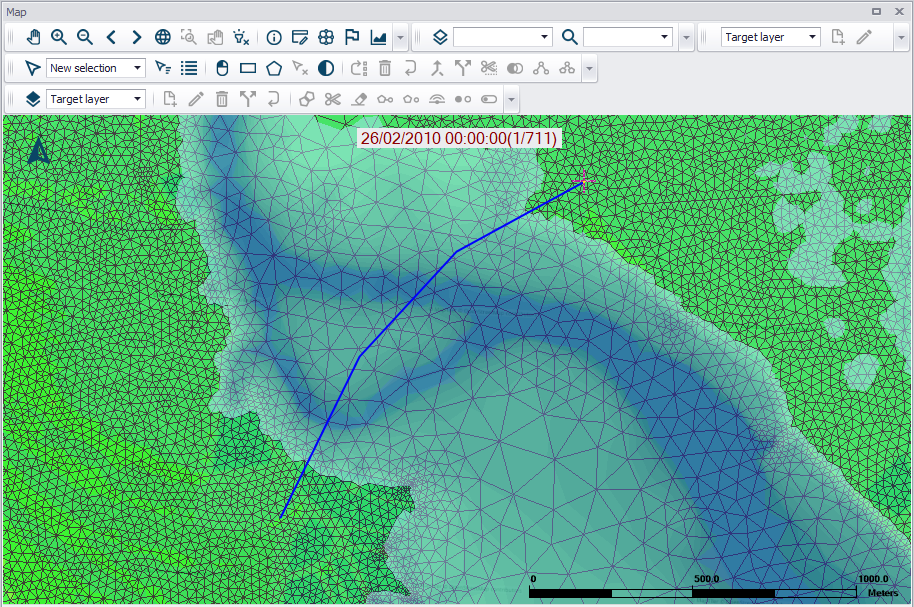914x607 pixels.
Task: Click the zoom to selection icon
Action: click(x=188, y=37)
